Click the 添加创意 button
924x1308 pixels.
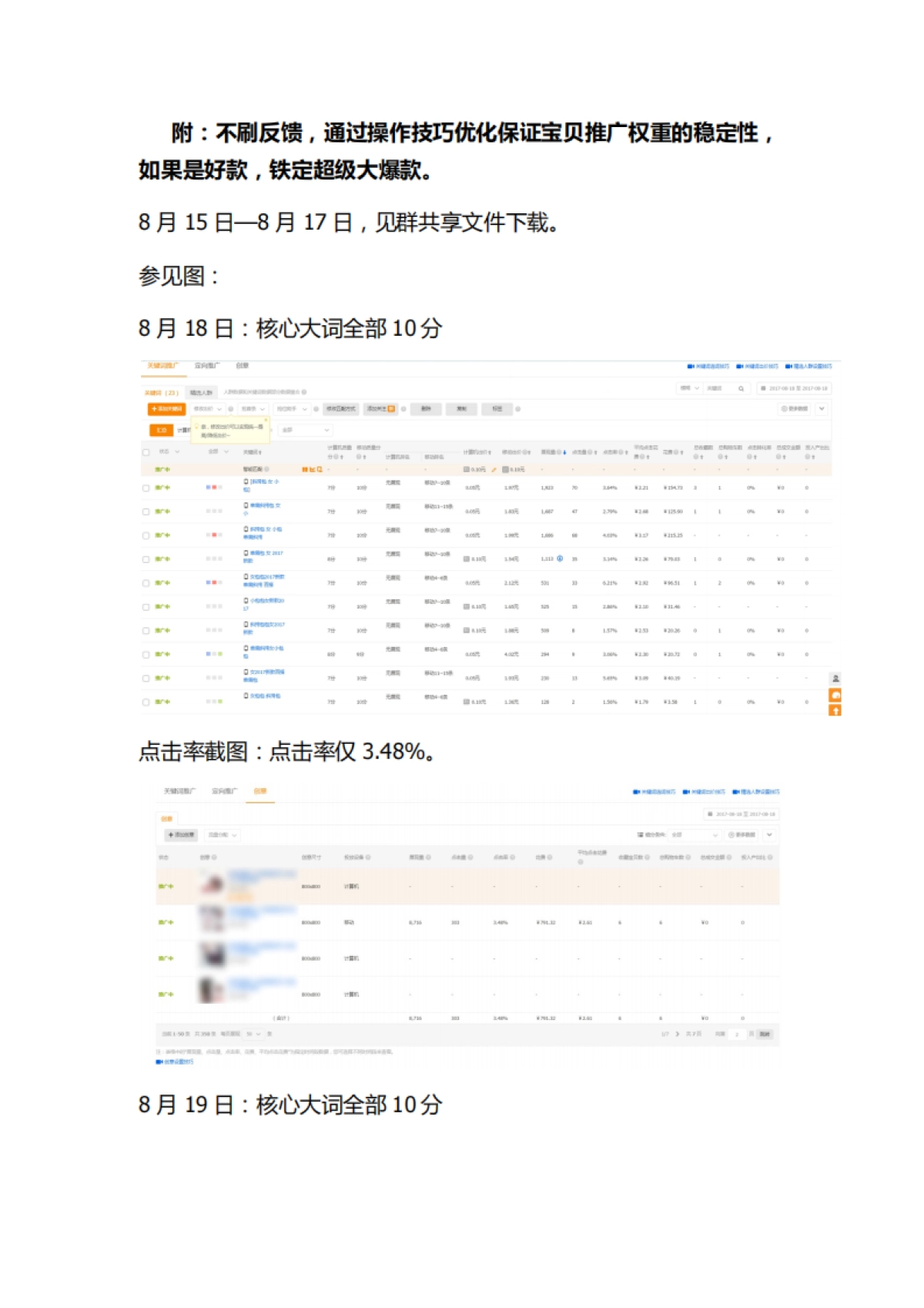click(182, 835)
